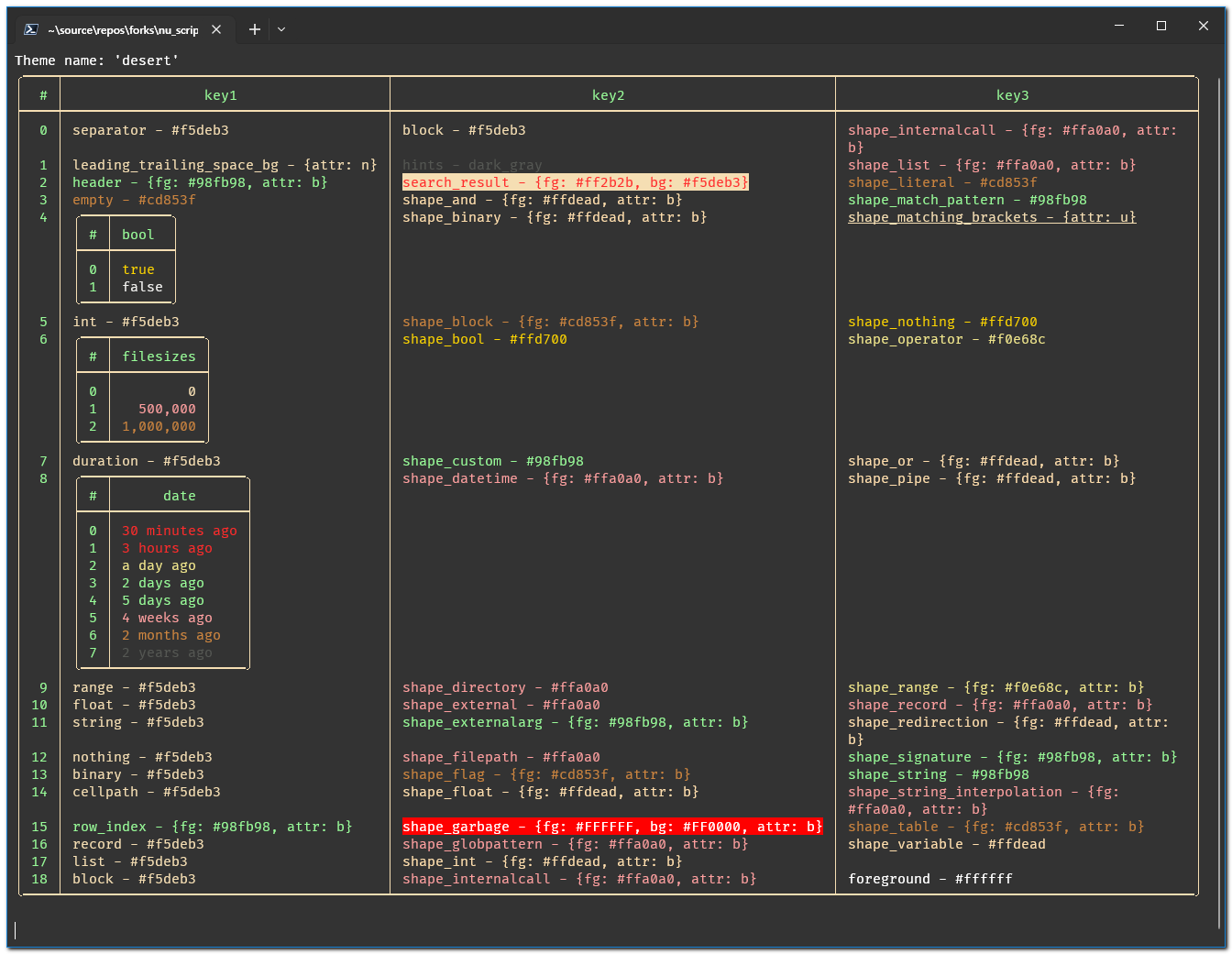Click the '4 weeks ago' date value
This screenshot has height=954, width=1232.
(x=167, y=618)
